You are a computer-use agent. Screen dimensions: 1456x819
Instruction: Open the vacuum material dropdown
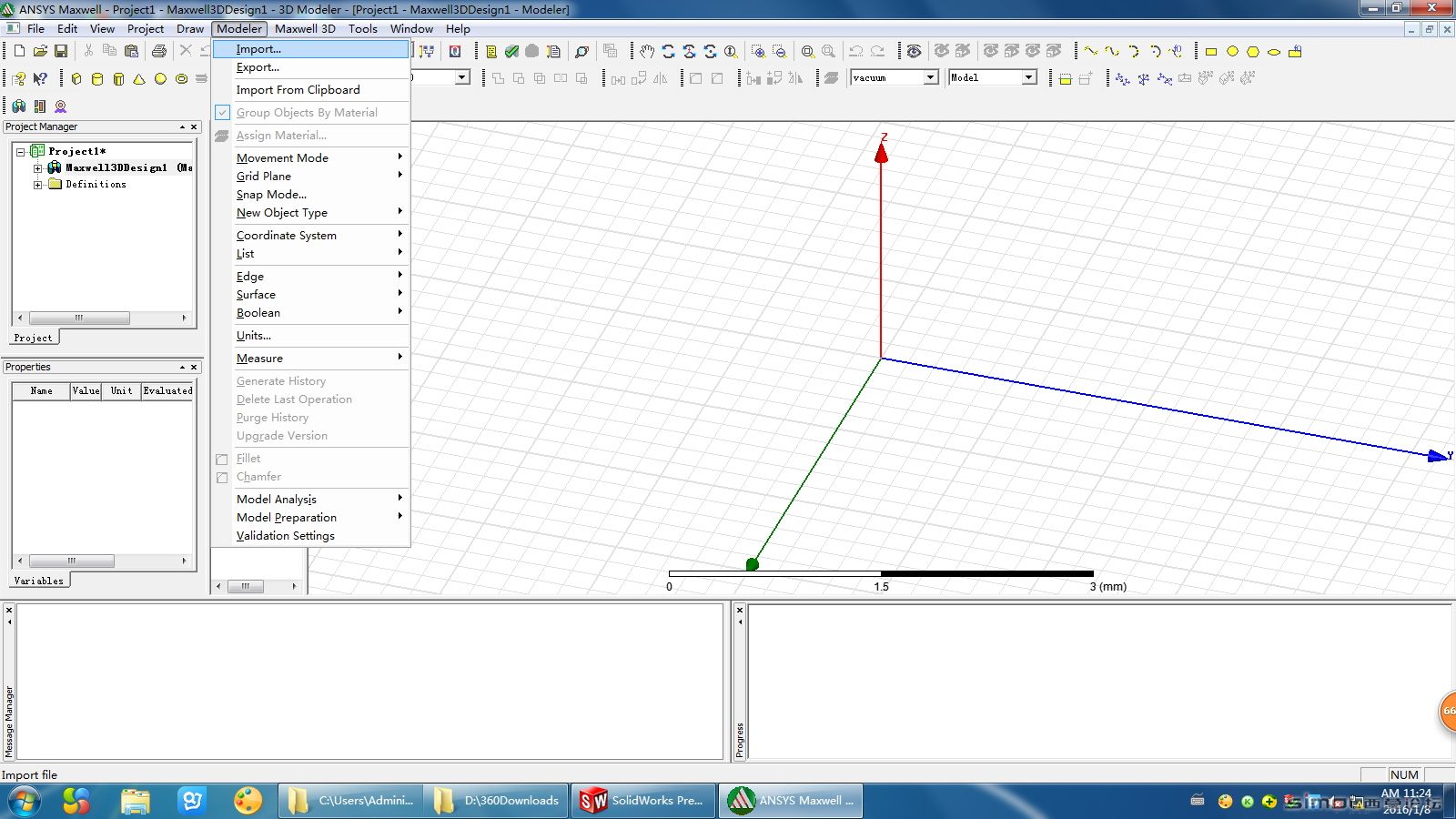click(x=931, y=77)
